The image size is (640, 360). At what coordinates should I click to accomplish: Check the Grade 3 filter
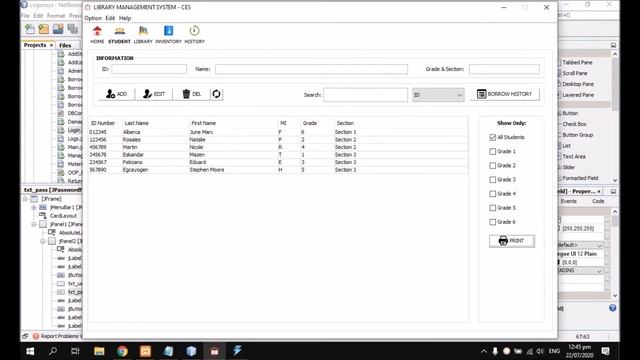click(493, 180)
